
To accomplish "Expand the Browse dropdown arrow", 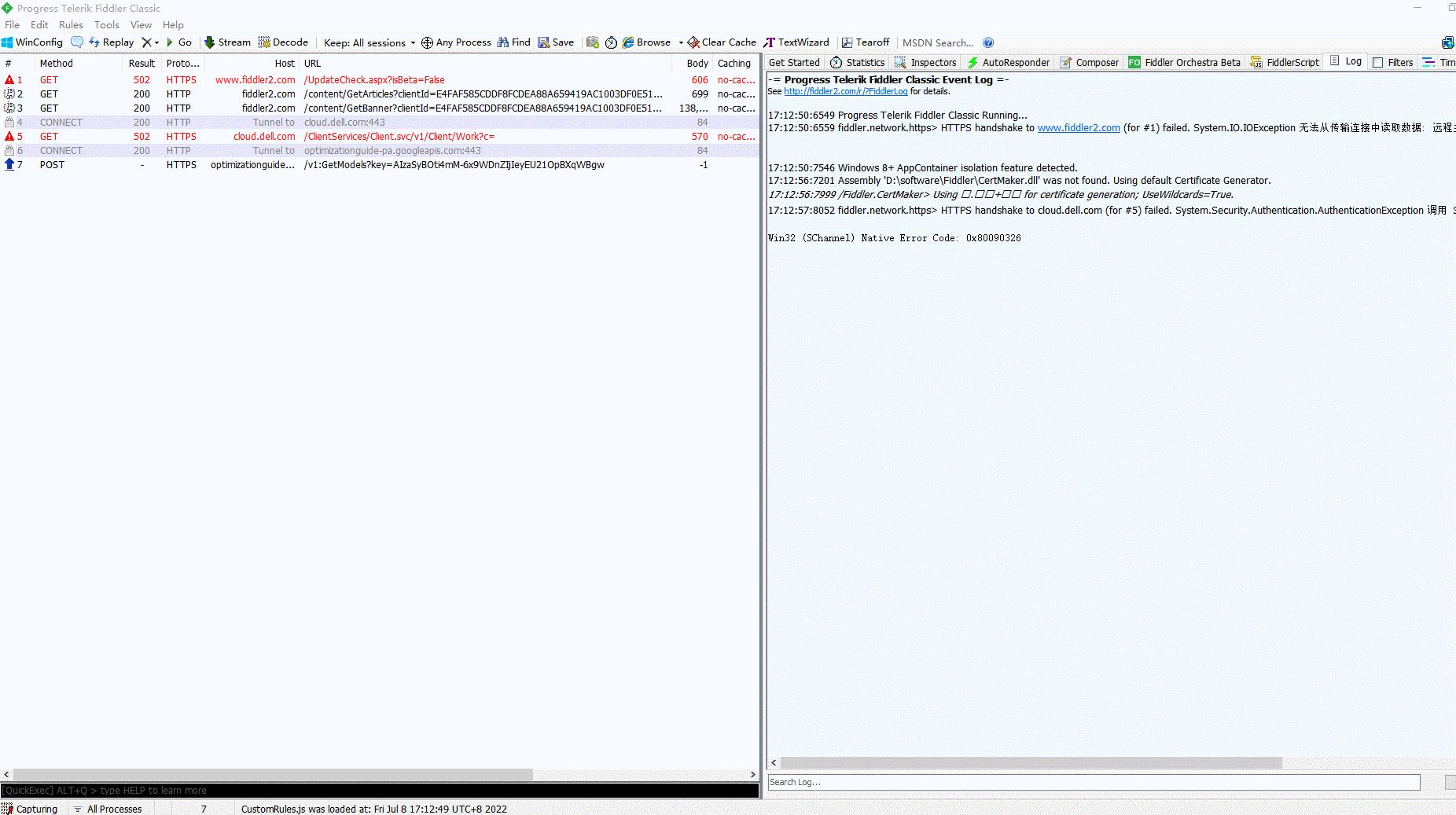I will tap(681, 43).
